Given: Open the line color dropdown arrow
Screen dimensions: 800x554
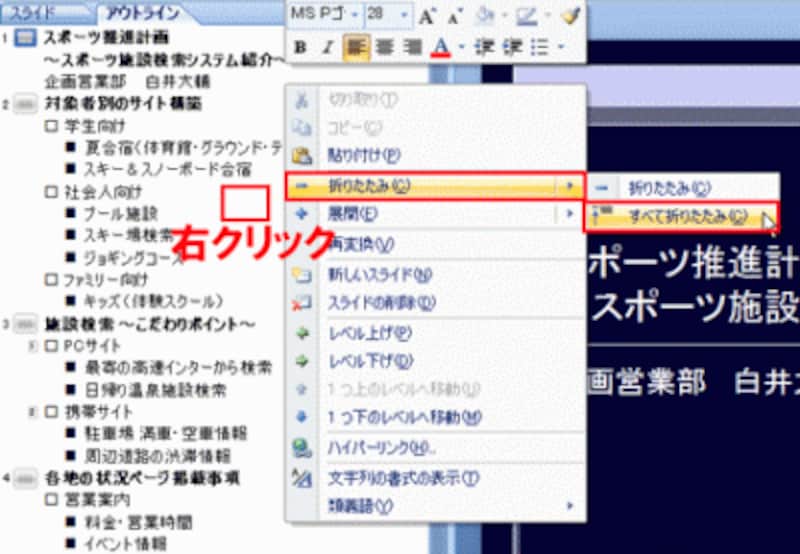Looking at the screenshot, I should pos(547,16).
